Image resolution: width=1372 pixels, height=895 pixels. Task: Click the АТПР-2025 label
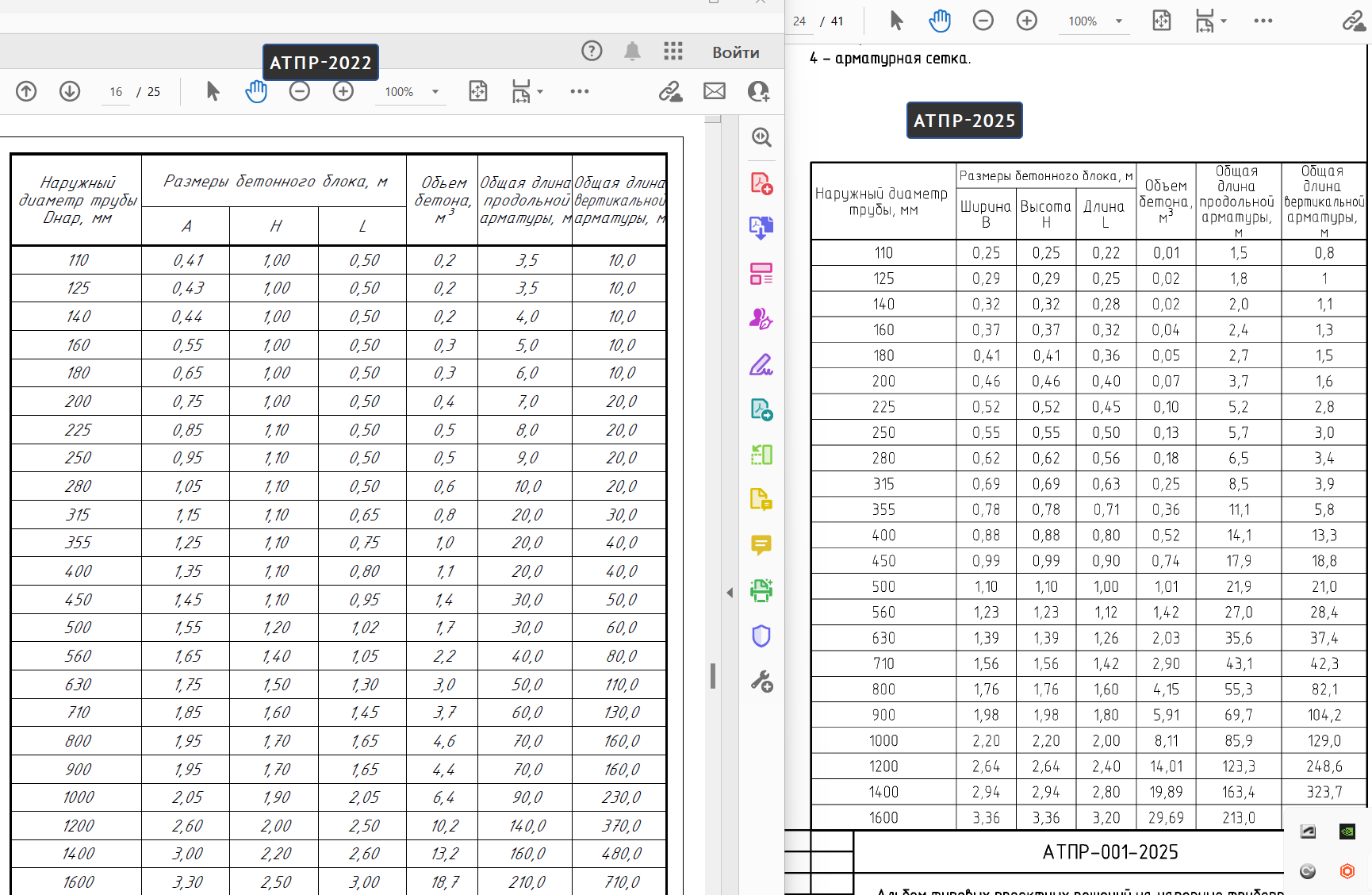point(964,121)
